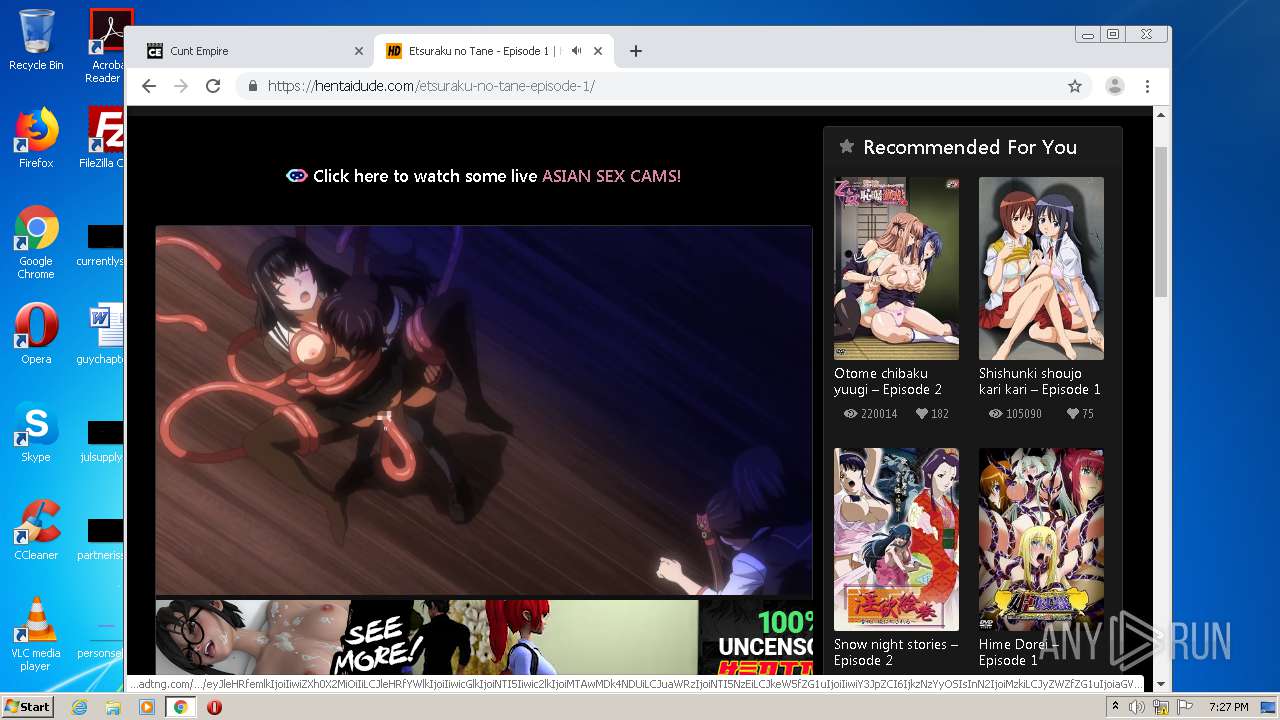Close the first browser tab
Screen dimensions: 1280x720
(x=359, y=51)
